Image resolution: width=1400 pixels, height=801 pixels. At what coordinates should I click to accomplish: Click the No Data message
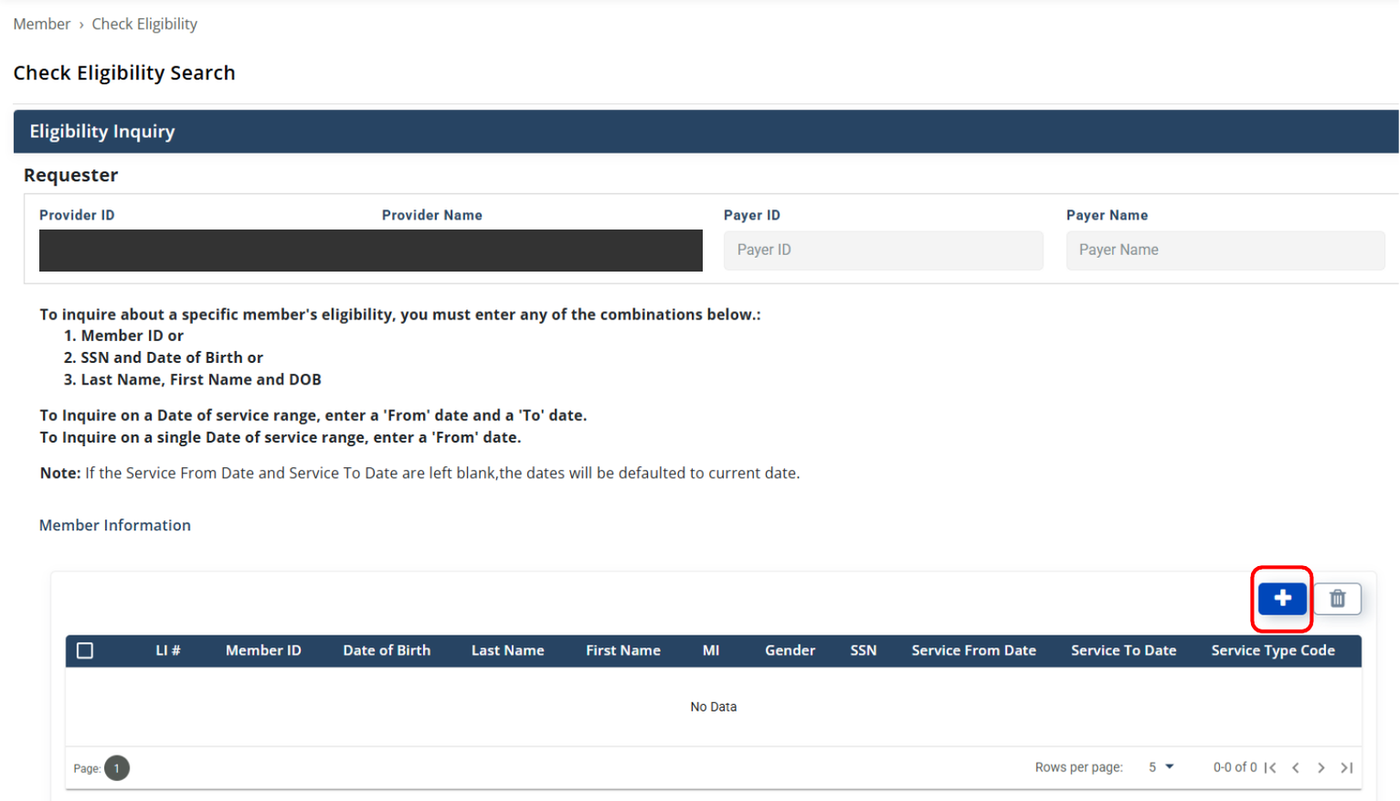(713, 707)
